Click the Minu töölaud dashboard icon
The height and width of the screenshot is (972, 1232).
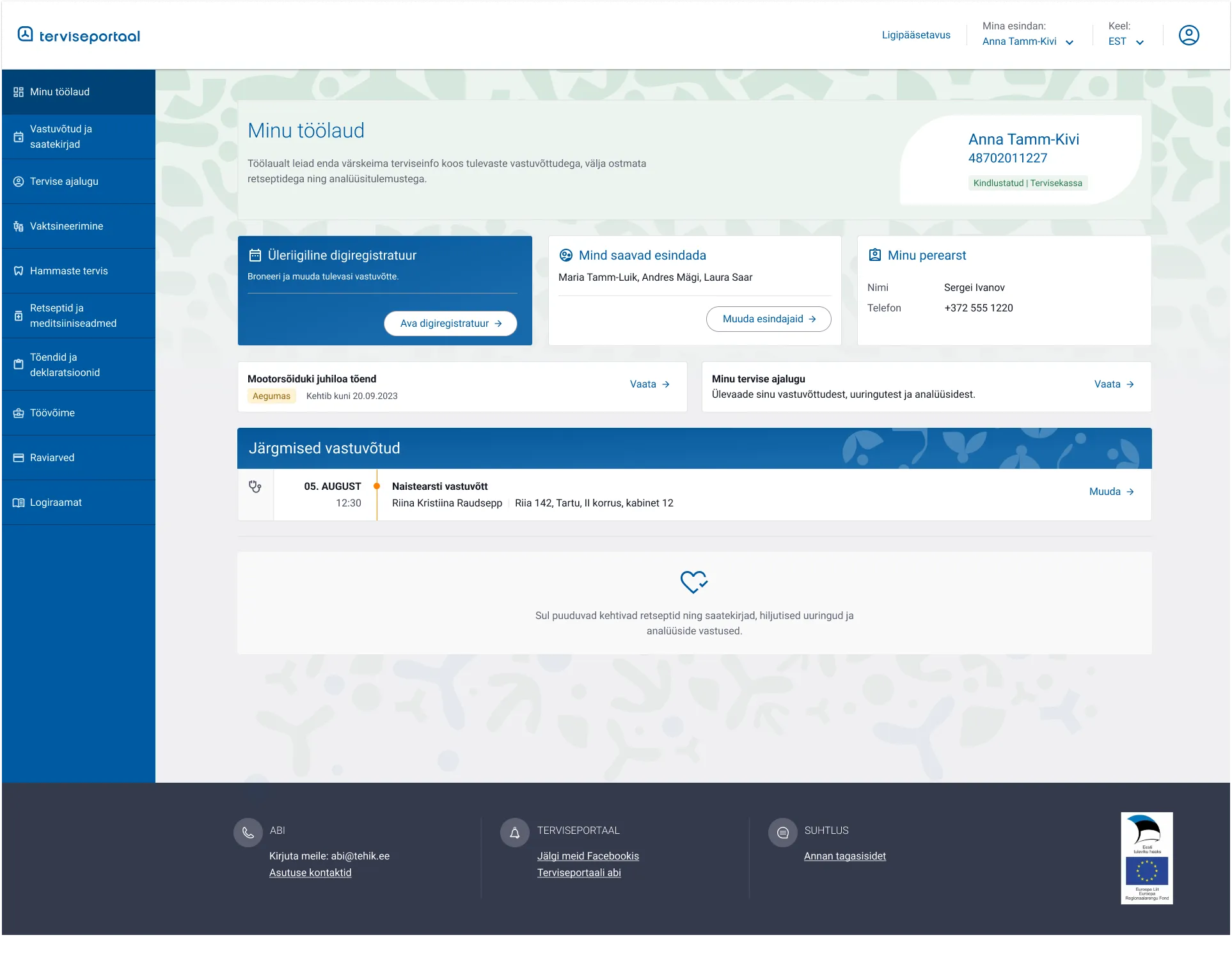pos(19,92)
